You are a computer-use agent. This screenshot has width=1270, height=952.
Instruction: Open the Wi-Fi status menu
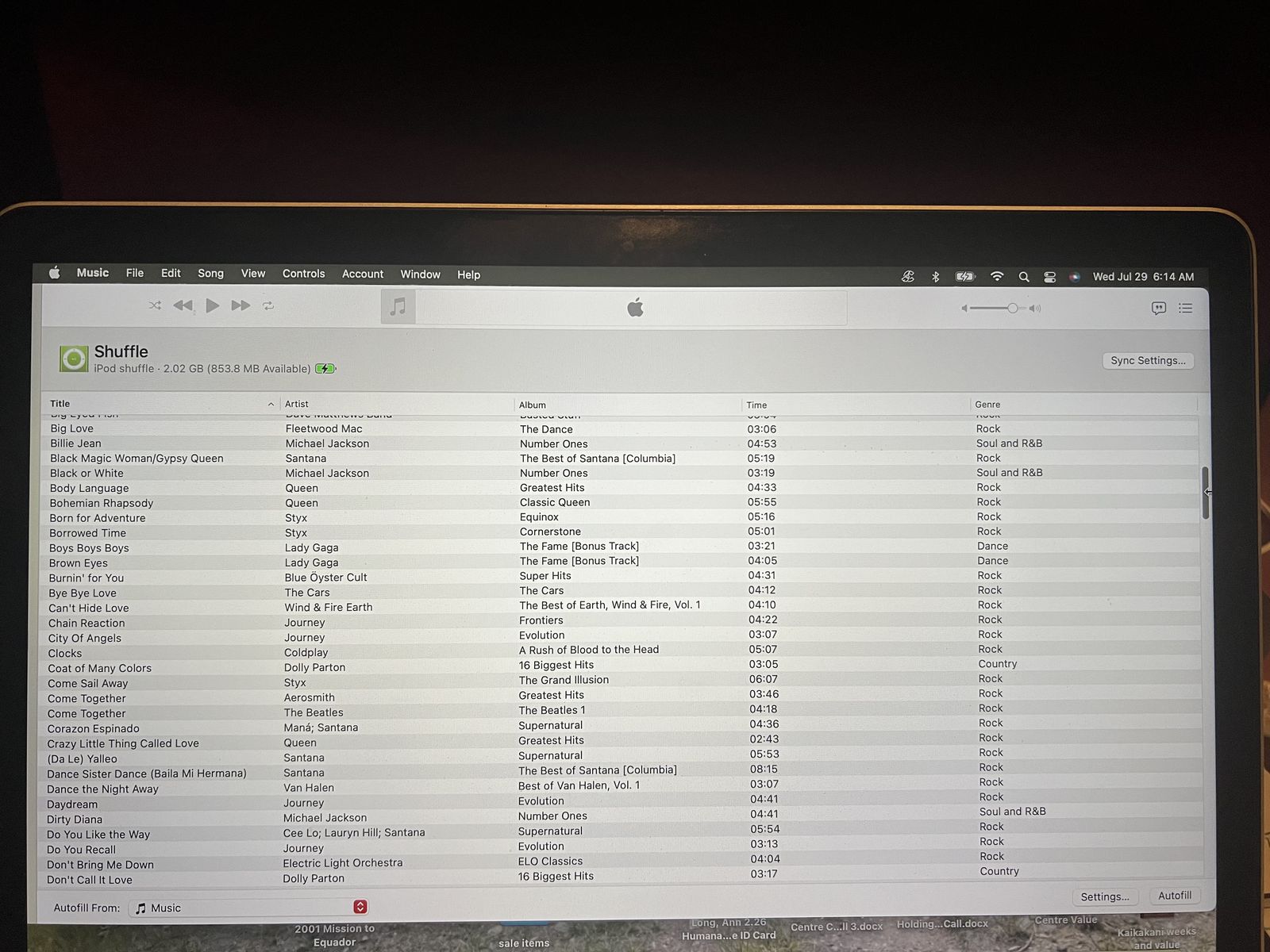[x=997, y=276]
